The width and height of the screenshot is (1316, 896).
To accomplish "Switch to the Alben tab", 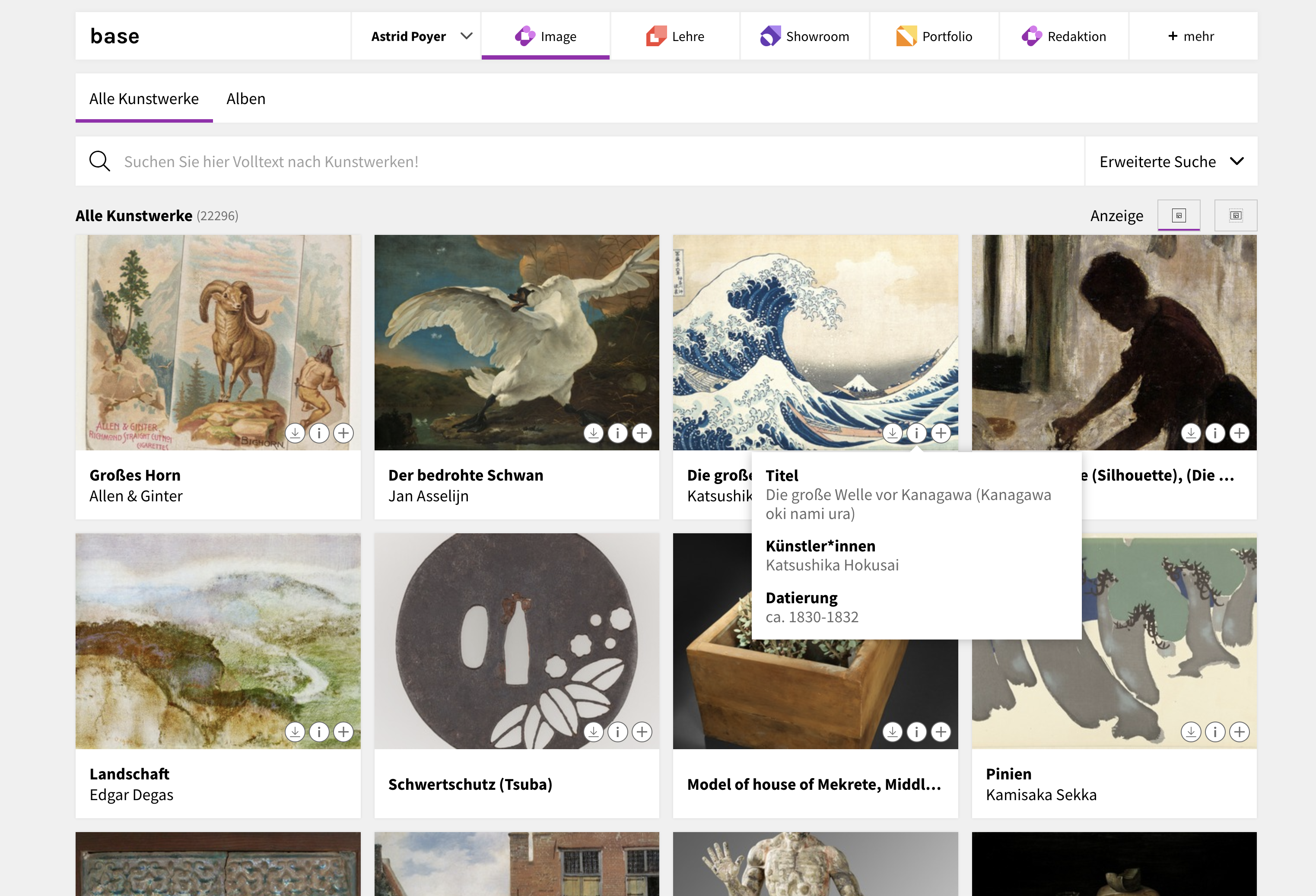I will click(246, 98).
